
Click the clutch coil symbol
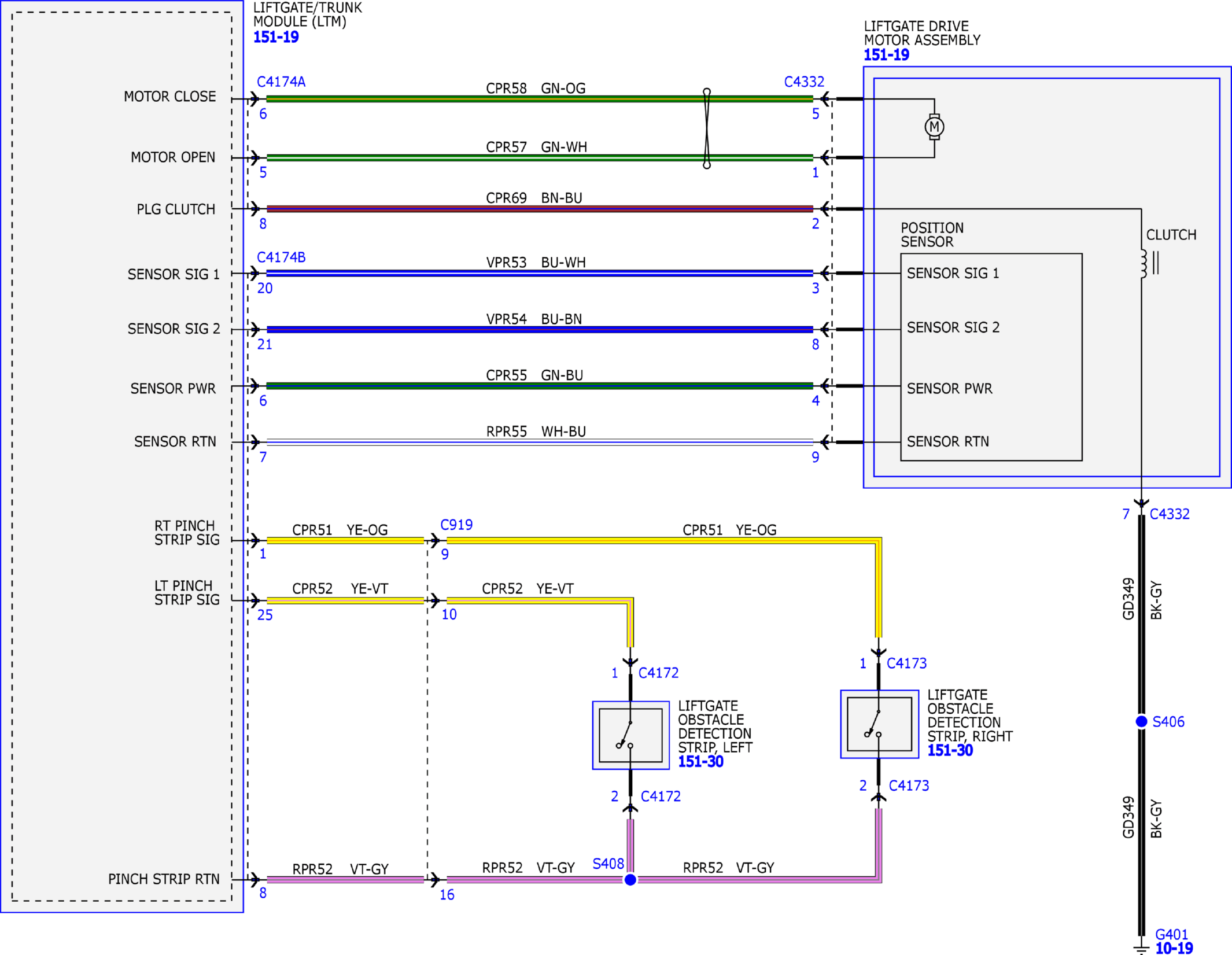1149,264
